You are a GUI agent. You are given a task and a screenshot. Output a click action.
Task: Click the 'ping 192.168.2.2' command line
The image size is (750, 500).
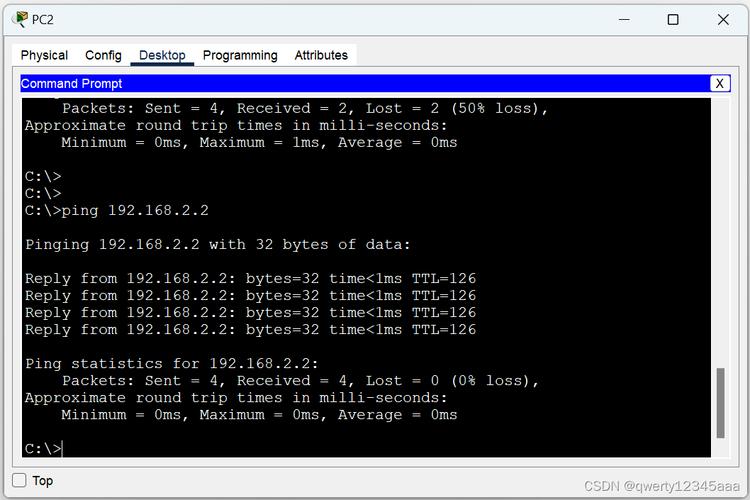[x=135, y=210]
